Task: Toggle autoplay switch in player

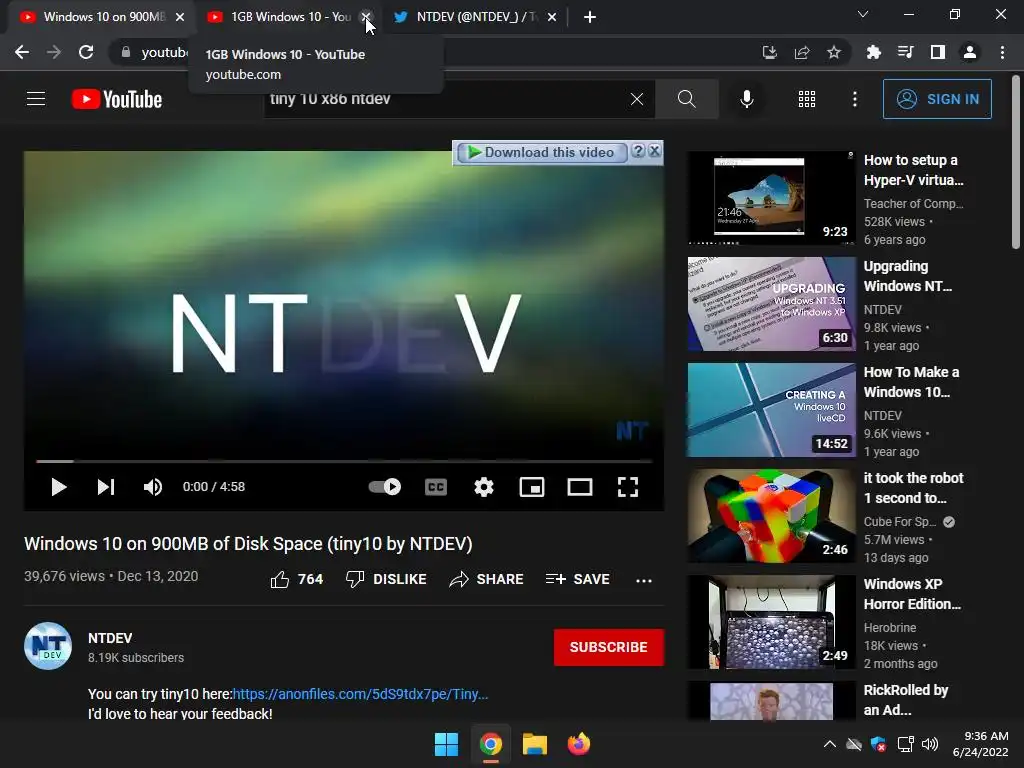Action: [x=385, y=487]
